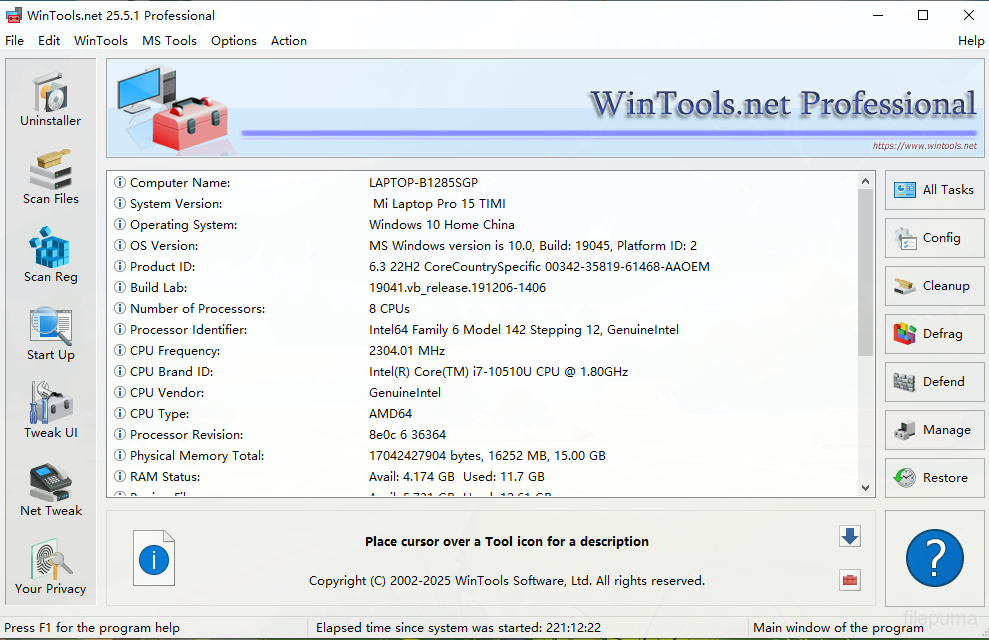Click the info icon beside Product ID
The image size is (989, 640).
(120, 266)
